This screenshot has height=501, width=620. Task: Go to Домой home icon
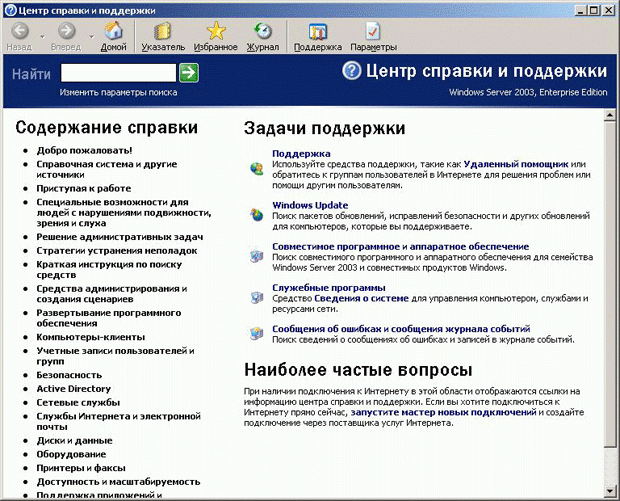[113, 31]
